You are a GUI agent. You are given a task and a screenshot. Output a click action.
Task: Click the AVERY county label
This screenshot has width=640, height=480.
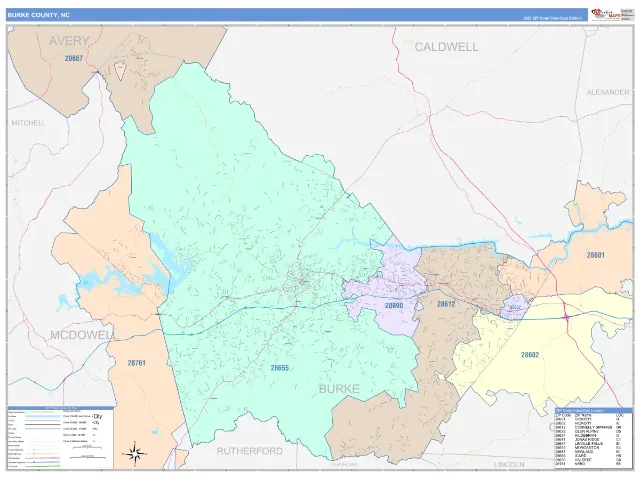[69, 41]
